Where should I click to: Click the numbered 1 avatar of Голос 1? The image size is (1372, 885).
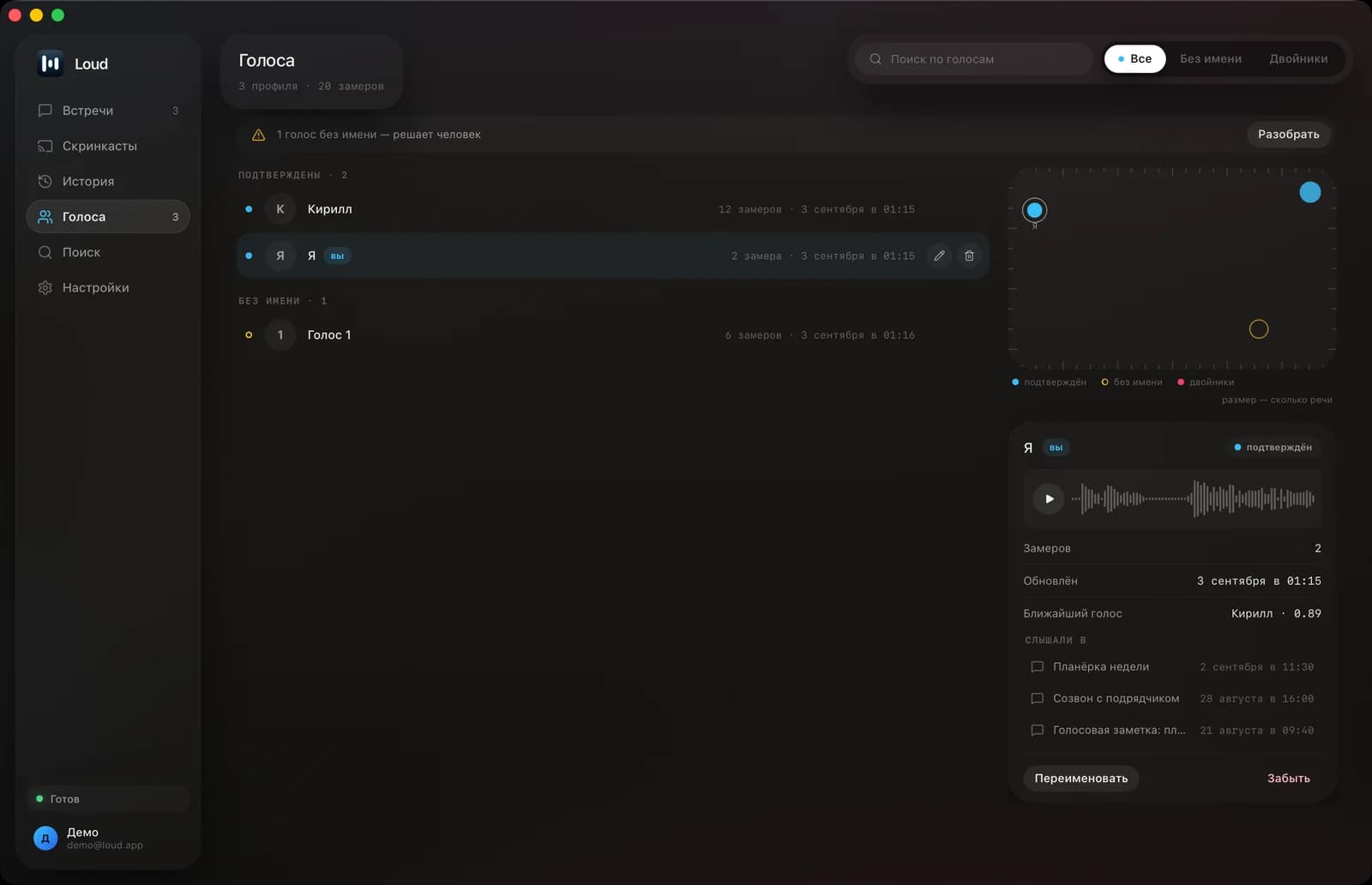[x=280, y=335]
